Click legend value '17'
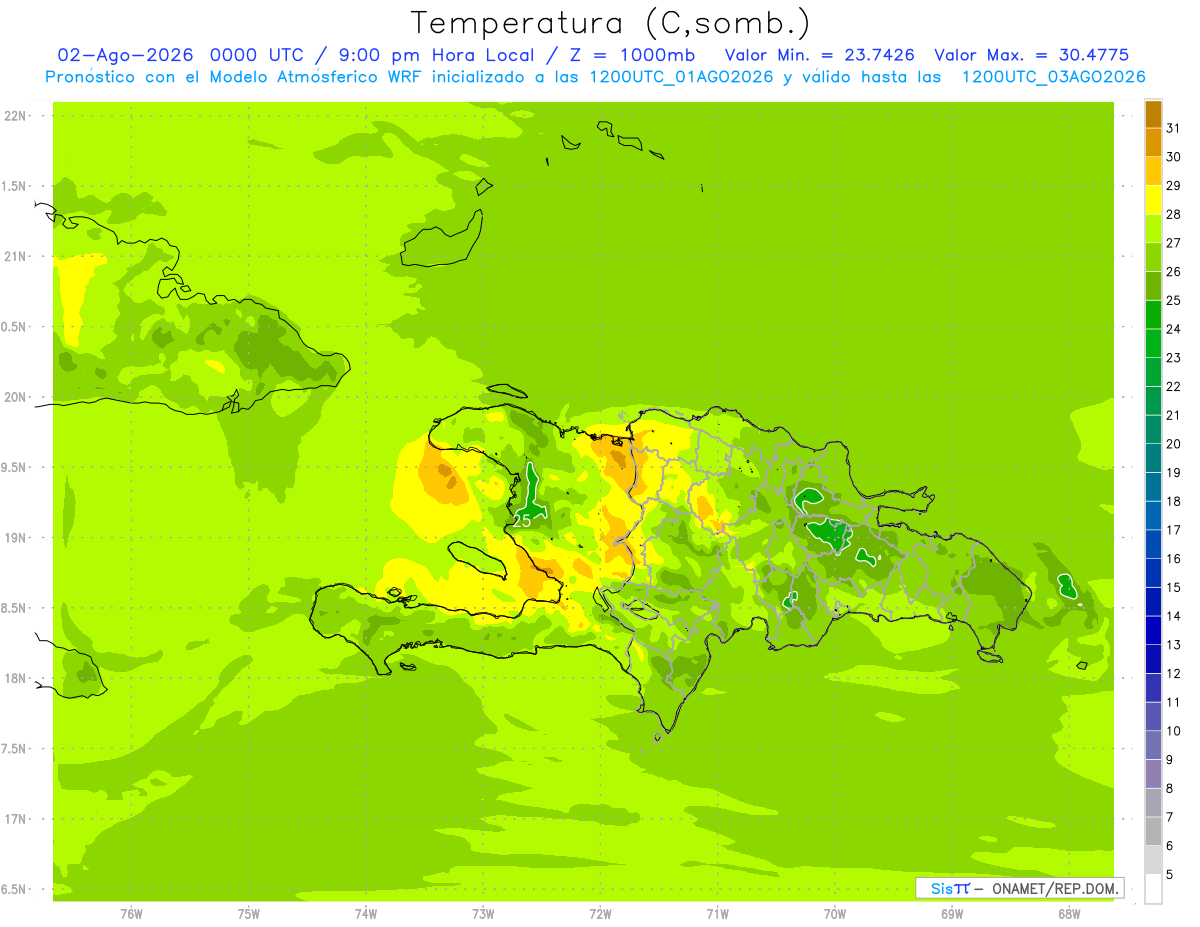This screenshot has height=927, width=1200. [x=1173, y=530]
